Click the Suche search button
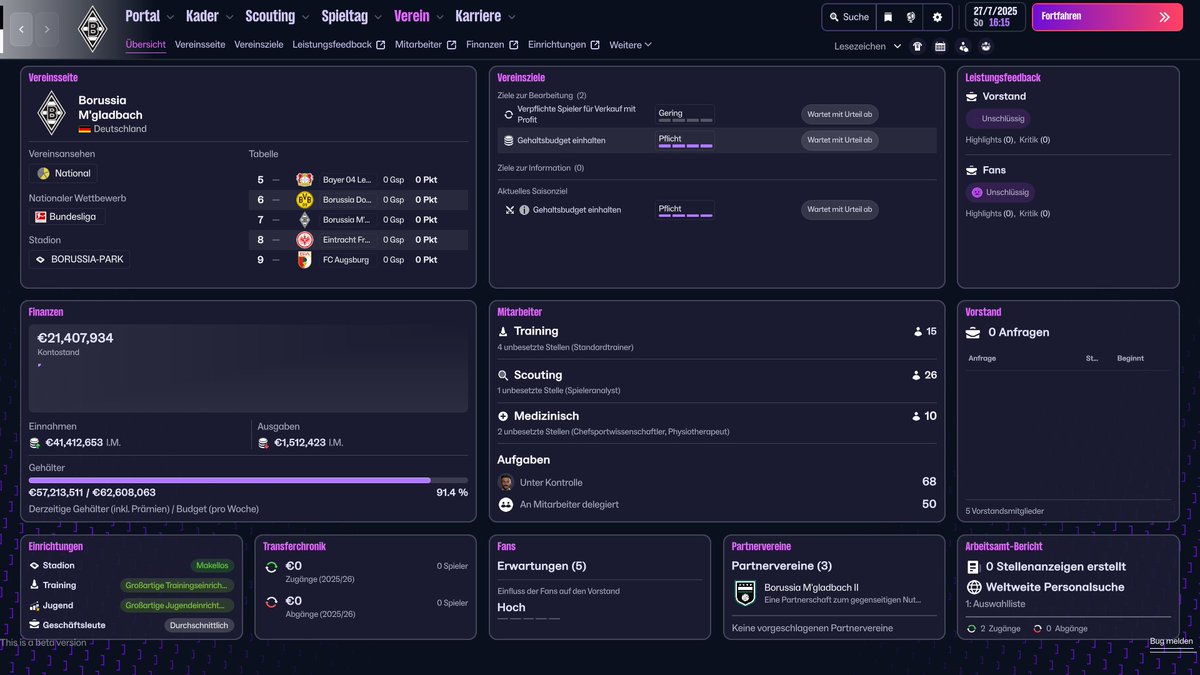The width and height of the screenshot is (1200, 675). (848, 17)
